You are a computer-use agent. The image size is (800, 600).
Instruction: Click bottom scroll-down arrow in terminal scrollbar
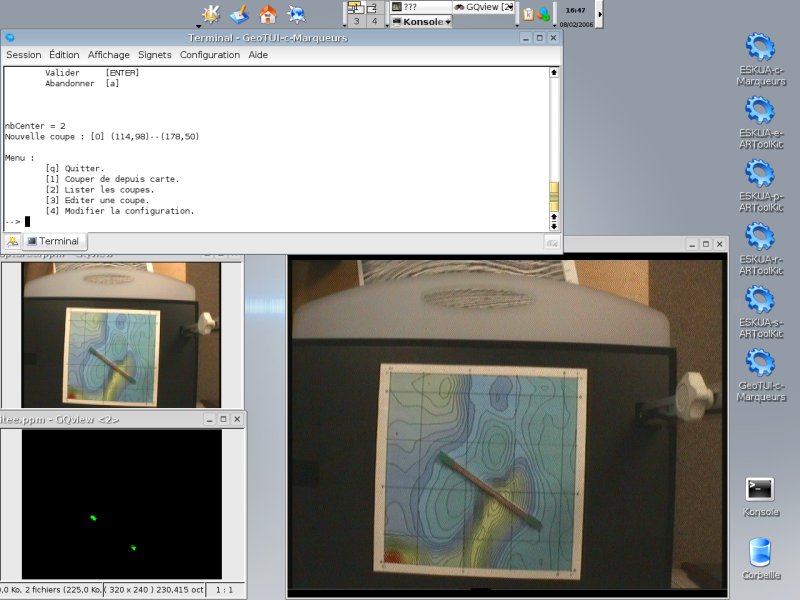[554, 226]
